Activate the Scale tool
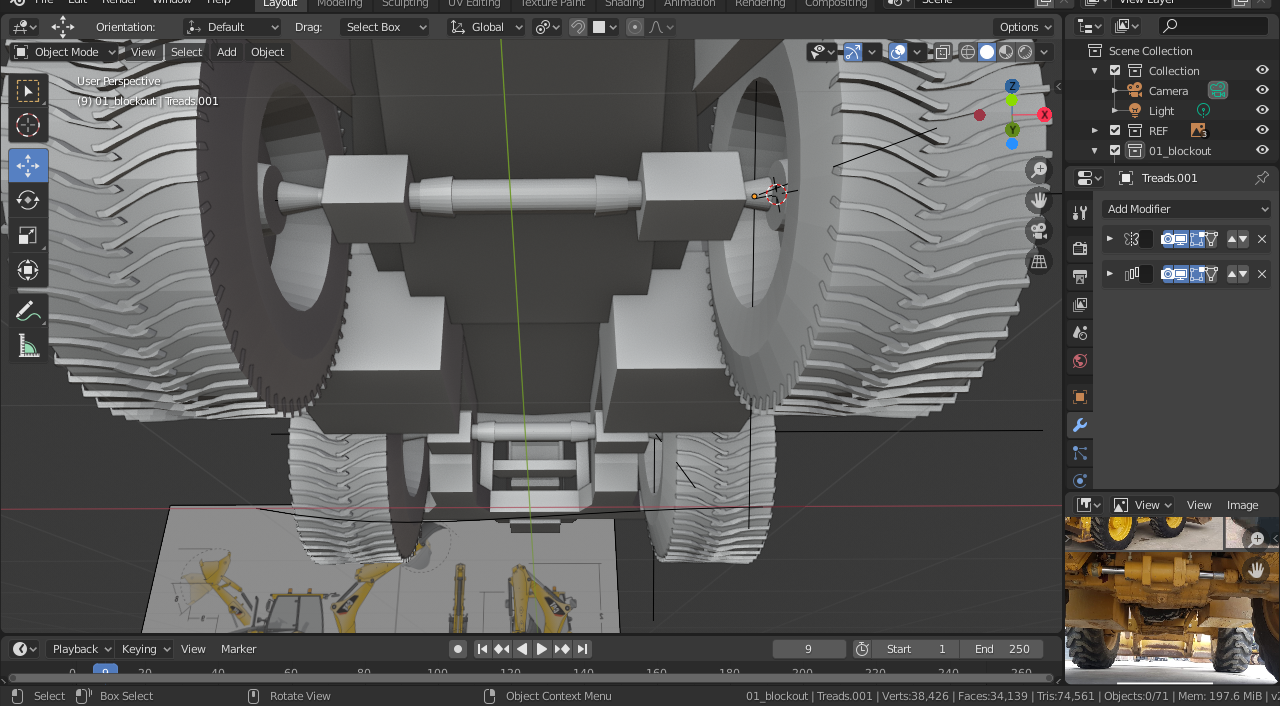This screenshot has height=706, width=1280. point(28,235)
